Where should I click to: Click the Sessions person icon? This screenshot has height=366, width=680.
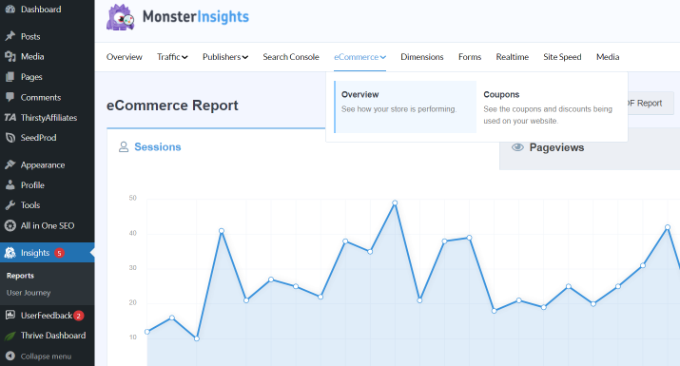124,147
